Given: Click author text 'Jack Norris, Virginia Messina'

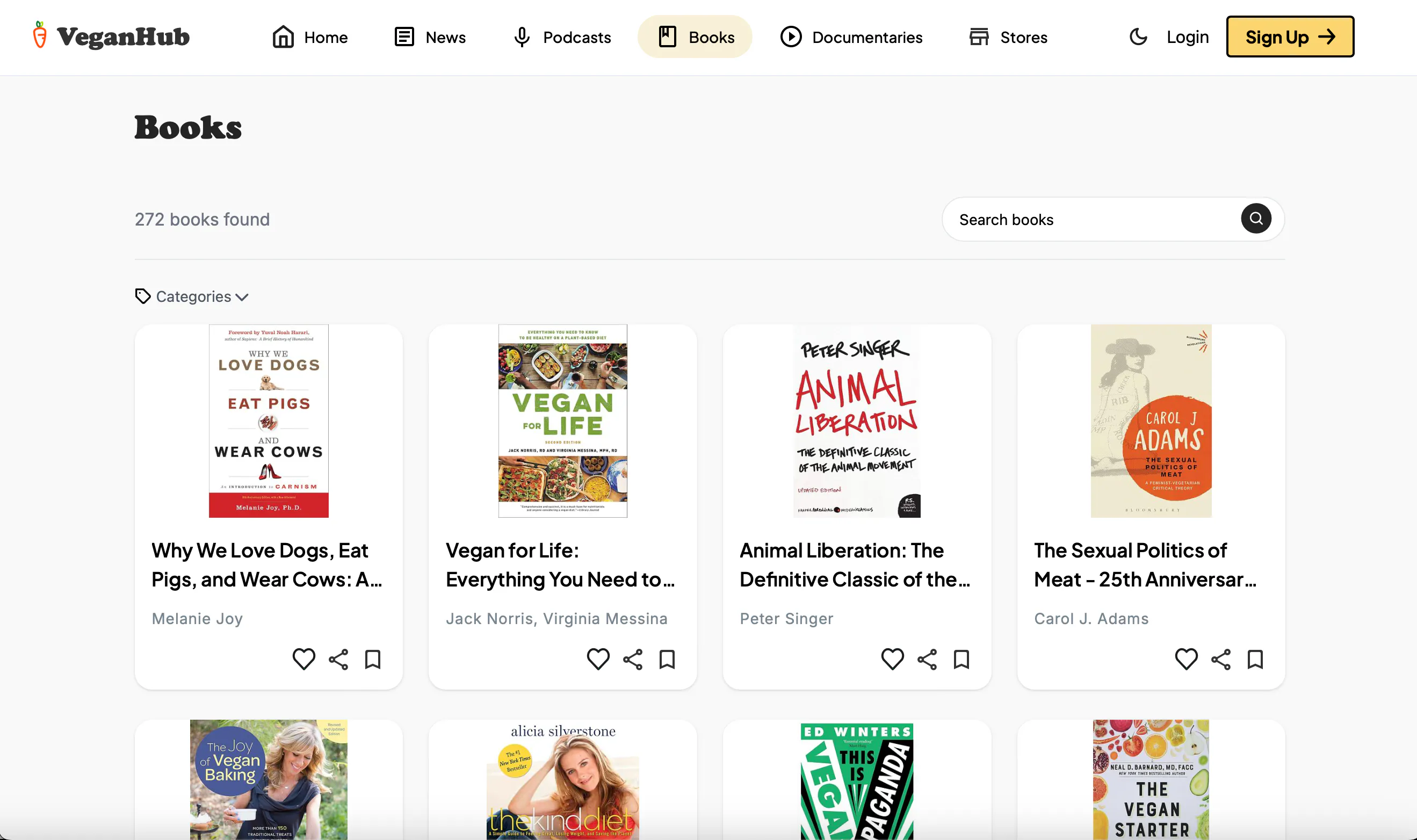Looking at the screenshot, I should point(556,618).
